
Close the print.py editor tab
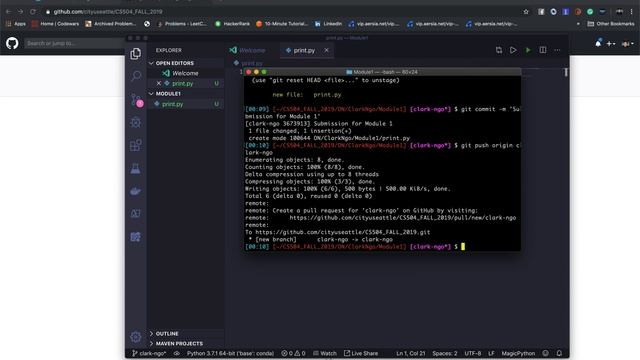click(327, 50)
